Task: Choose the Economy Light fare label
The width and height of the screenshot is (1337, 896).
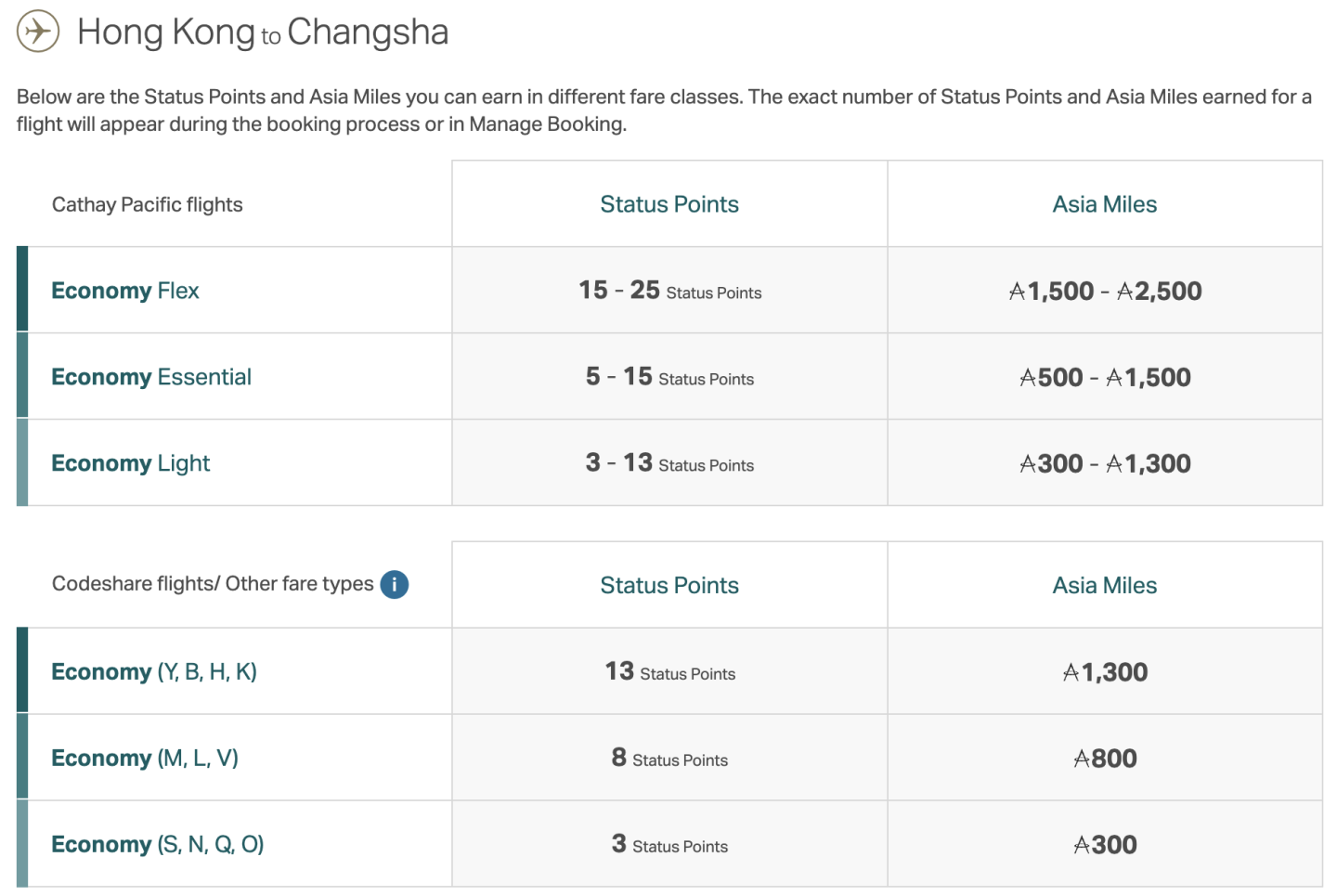Action: click(x=131, y=463)
